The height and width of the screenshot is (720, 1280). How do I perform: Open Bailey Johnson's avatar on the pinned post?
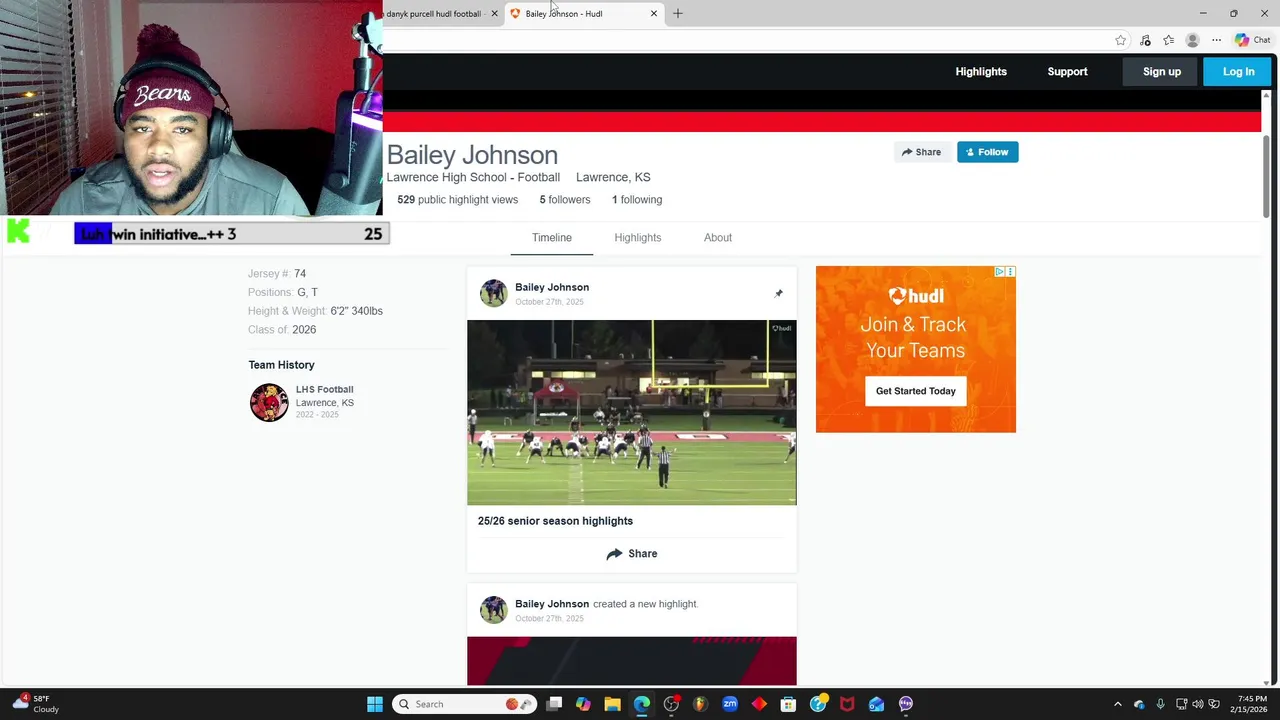(493, 293)
